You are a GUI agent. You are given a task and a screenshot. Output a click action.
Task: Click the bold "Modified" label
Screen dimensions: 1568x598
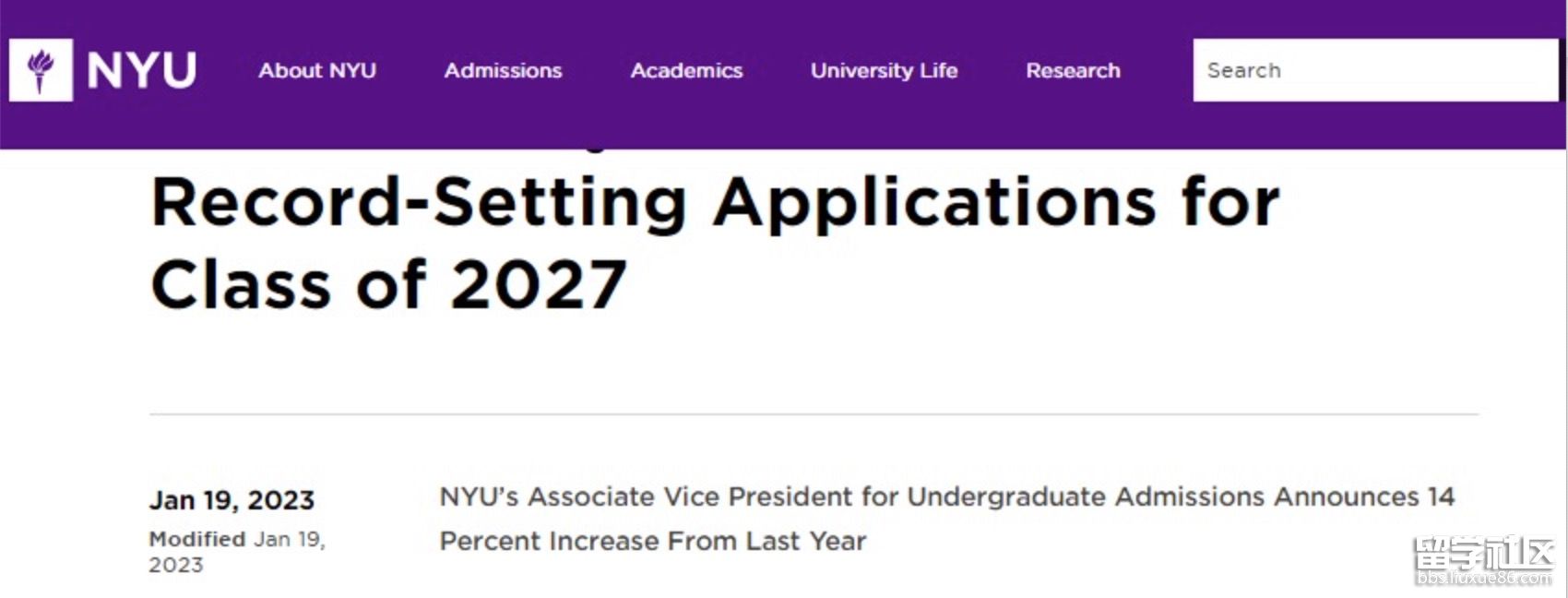(x=197, y=539)
